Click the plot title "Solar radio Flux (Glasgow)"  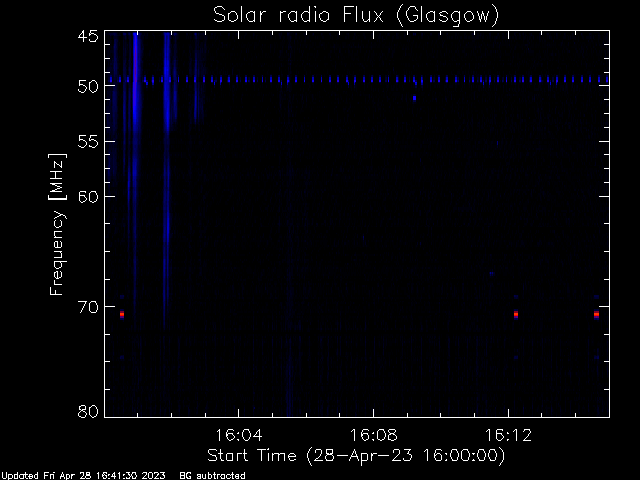[x=356, y=15]
